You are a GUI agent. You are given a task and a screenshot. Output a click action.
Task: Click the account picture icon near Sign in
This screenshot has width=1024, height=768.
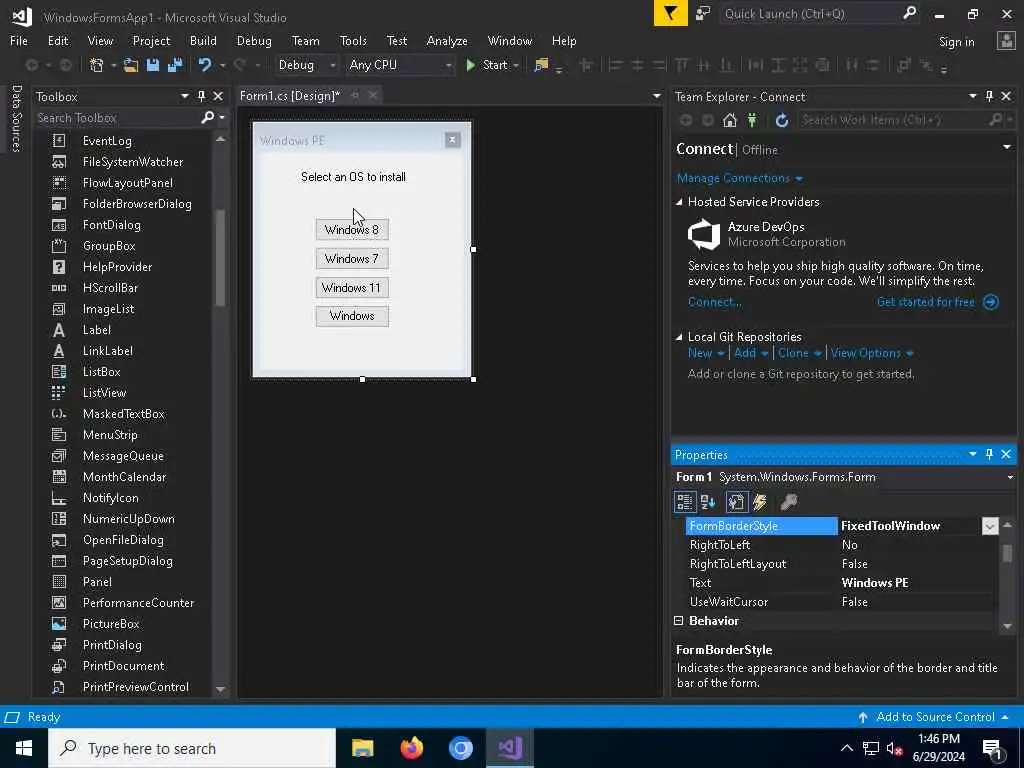point(1006,40)
